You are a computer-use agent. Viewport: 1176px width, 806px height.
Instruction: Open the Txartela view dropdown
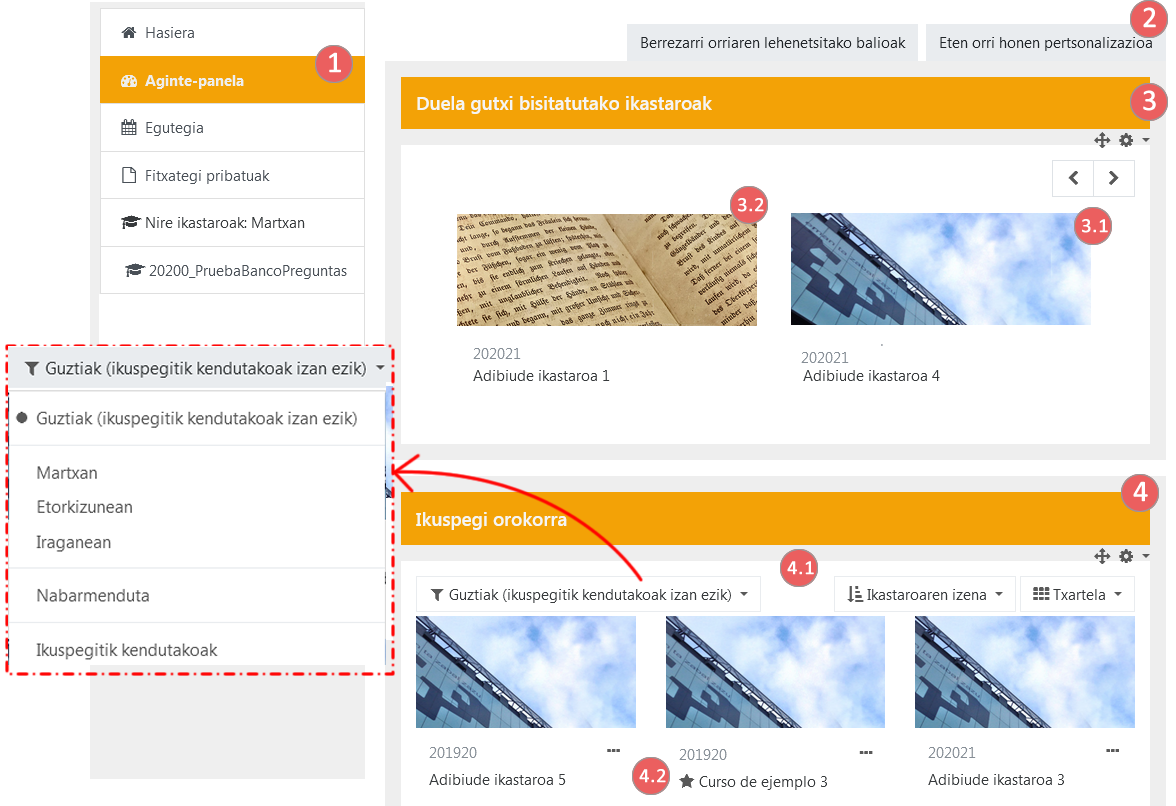[x=1077, y=594]
